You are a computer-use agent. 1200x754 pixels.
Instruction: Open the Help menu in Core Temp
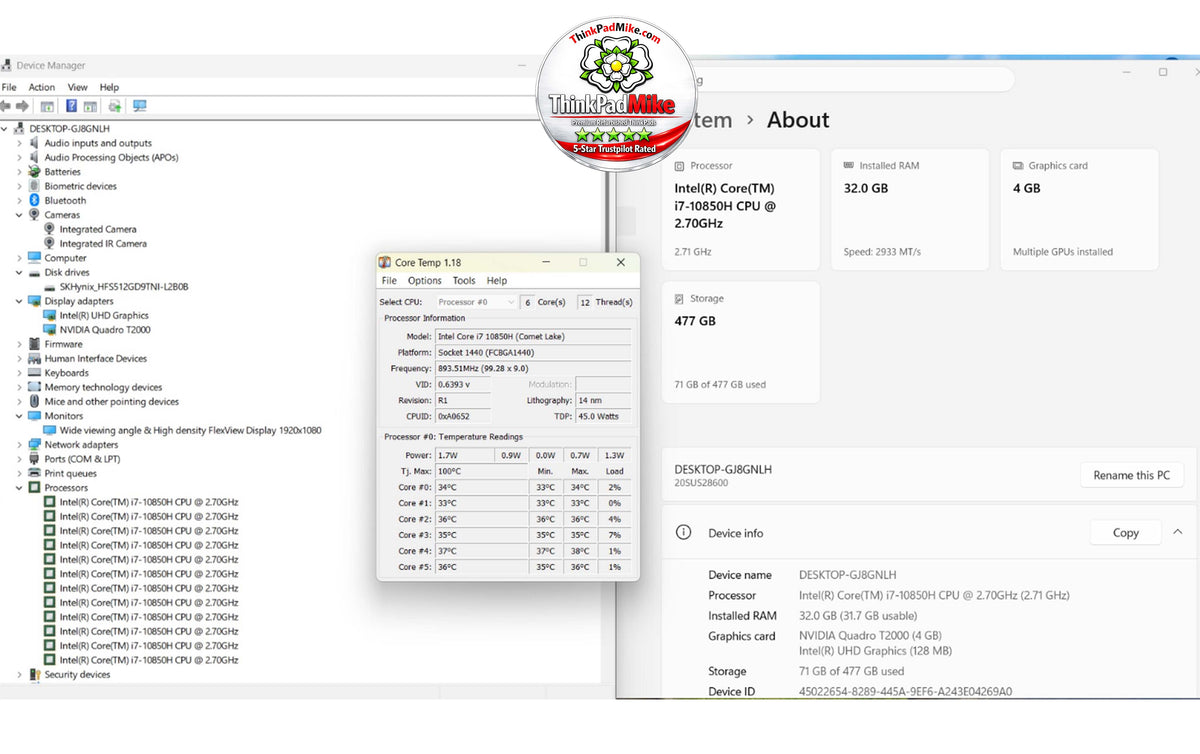click(497, 281)
